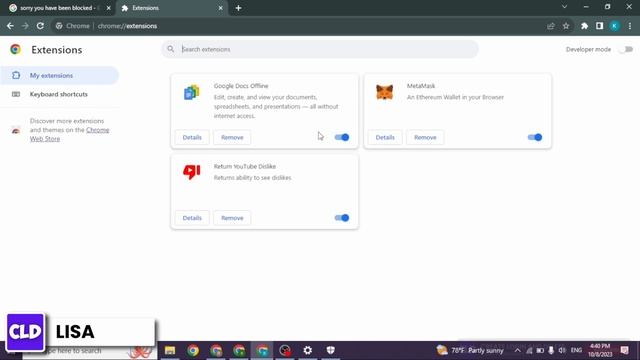640x360 pixels.
Task: Open the profile avatar K
Action: click(614, 26)
